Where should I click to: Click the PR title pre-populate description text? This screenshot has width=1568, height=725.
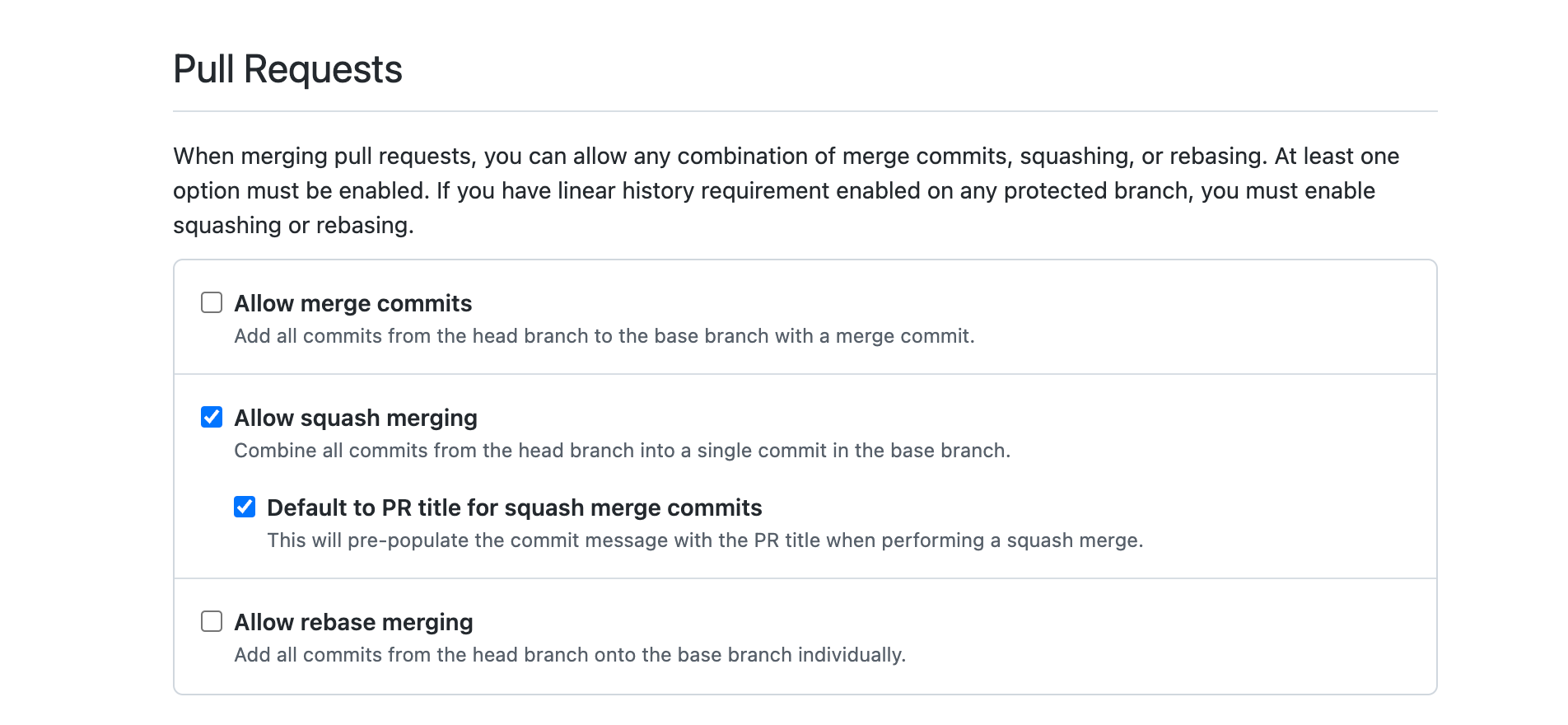[706, 540]
